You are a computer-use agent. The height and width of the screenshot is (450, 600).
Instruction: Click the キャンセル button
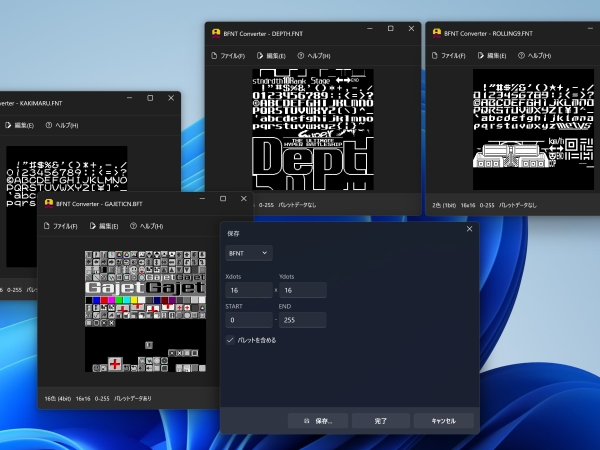point(443,421)
